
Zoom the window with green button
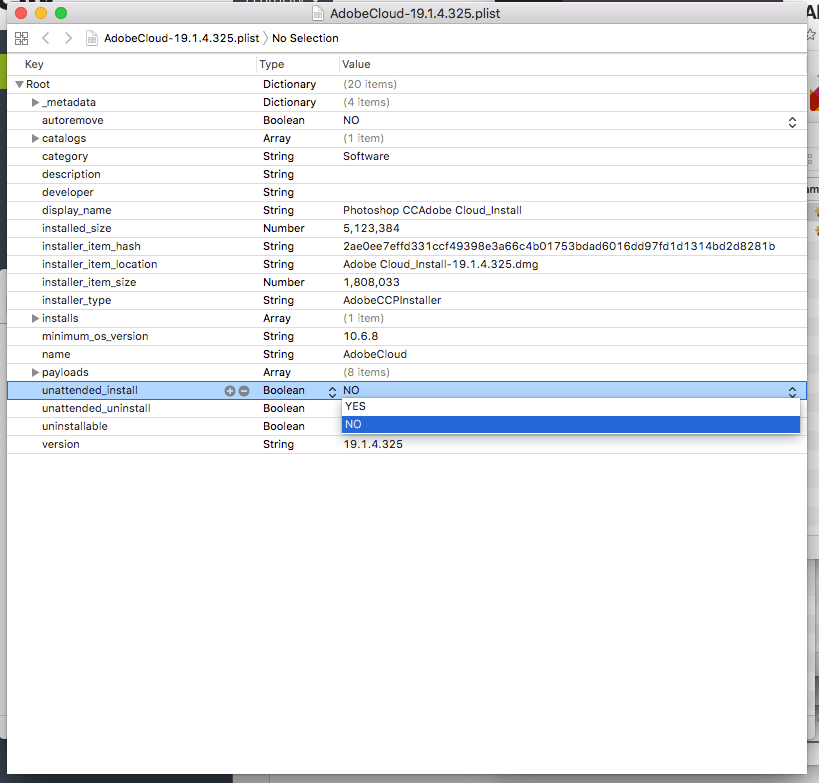point(61,13)
